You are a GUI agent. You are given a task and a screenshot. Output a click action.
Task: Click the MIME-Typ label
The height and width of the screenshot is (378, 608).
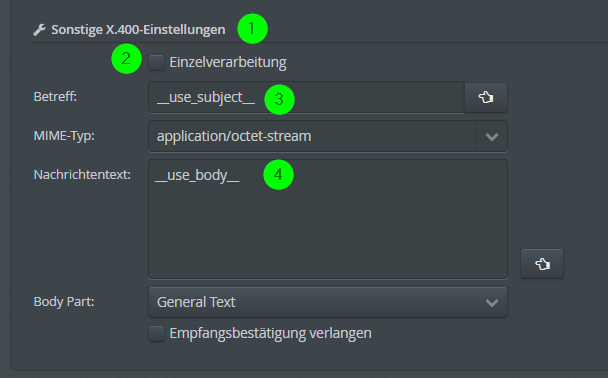(64, 136)
